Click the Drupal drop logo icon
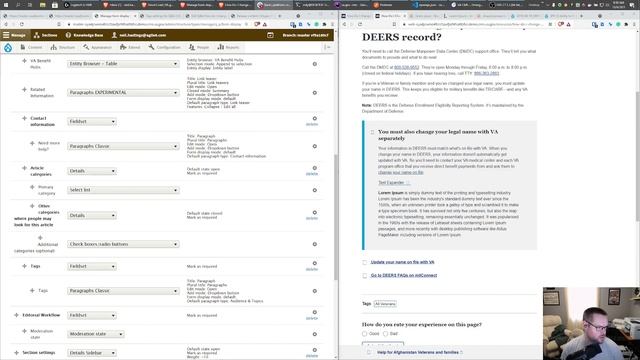Image resolution: width=640 pixels, height=360 pixels. (8, 47)
